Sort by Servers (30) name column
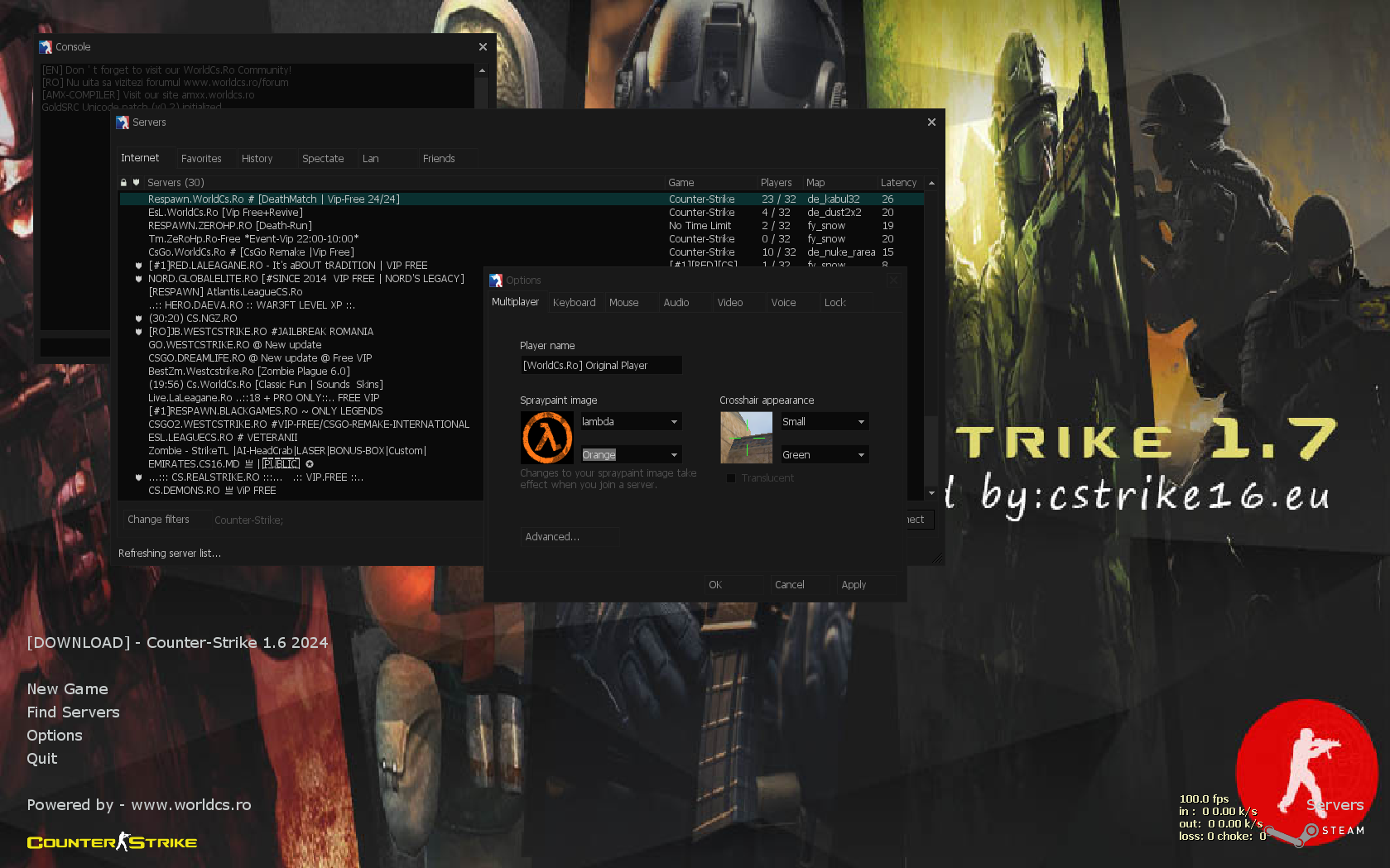This screenshot has height=868, width=1390. tap(404, 183)
